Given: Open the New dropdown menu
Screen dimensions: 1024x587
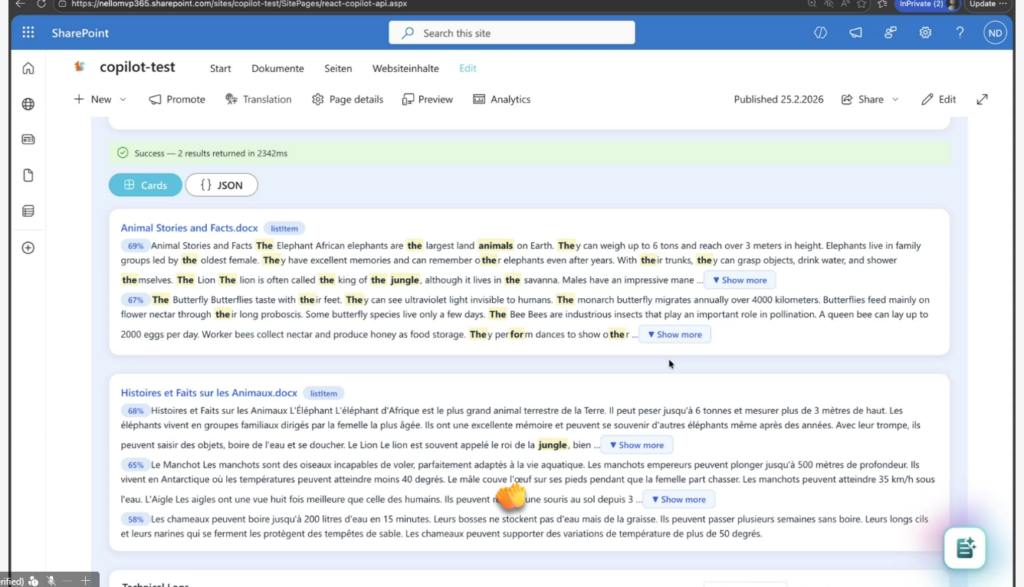Looking at the screenshot, I should pyautogui.click(x=100, y=99).
